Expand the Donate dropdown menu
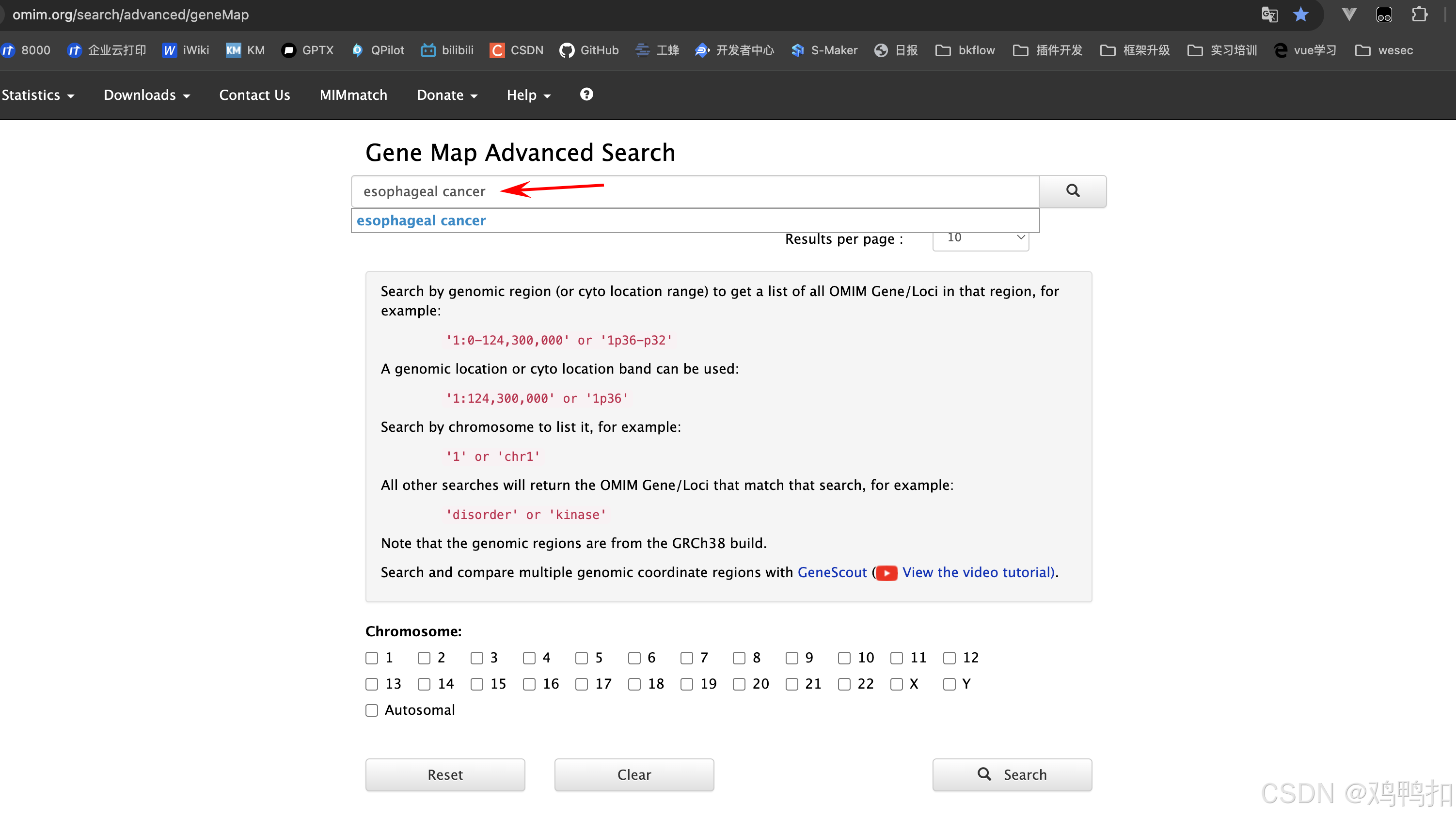This screenshot has width=1456, height=818. point(446,95)
